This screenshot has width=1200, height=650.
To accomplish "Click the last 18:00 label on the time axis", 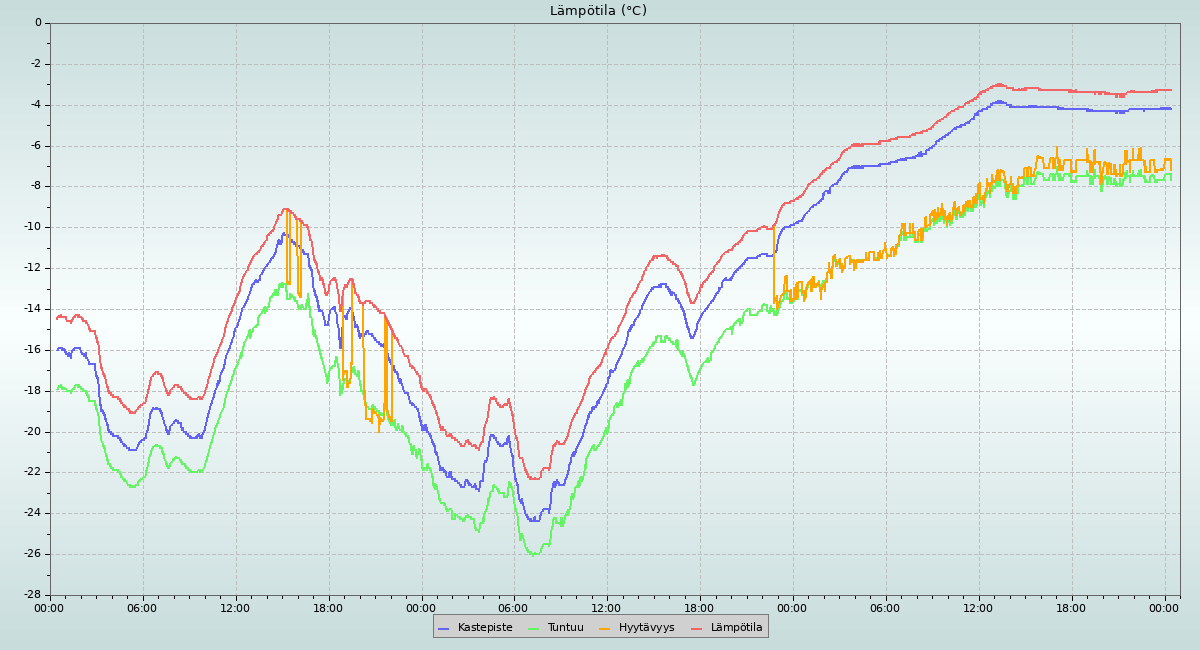I will click(1071, 608).
